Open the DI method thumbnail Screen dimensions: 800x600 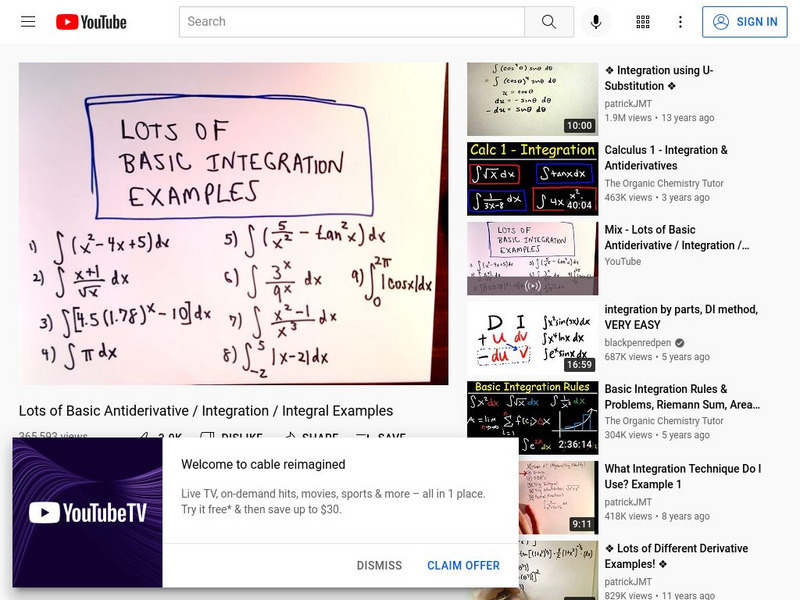[533, 338]
